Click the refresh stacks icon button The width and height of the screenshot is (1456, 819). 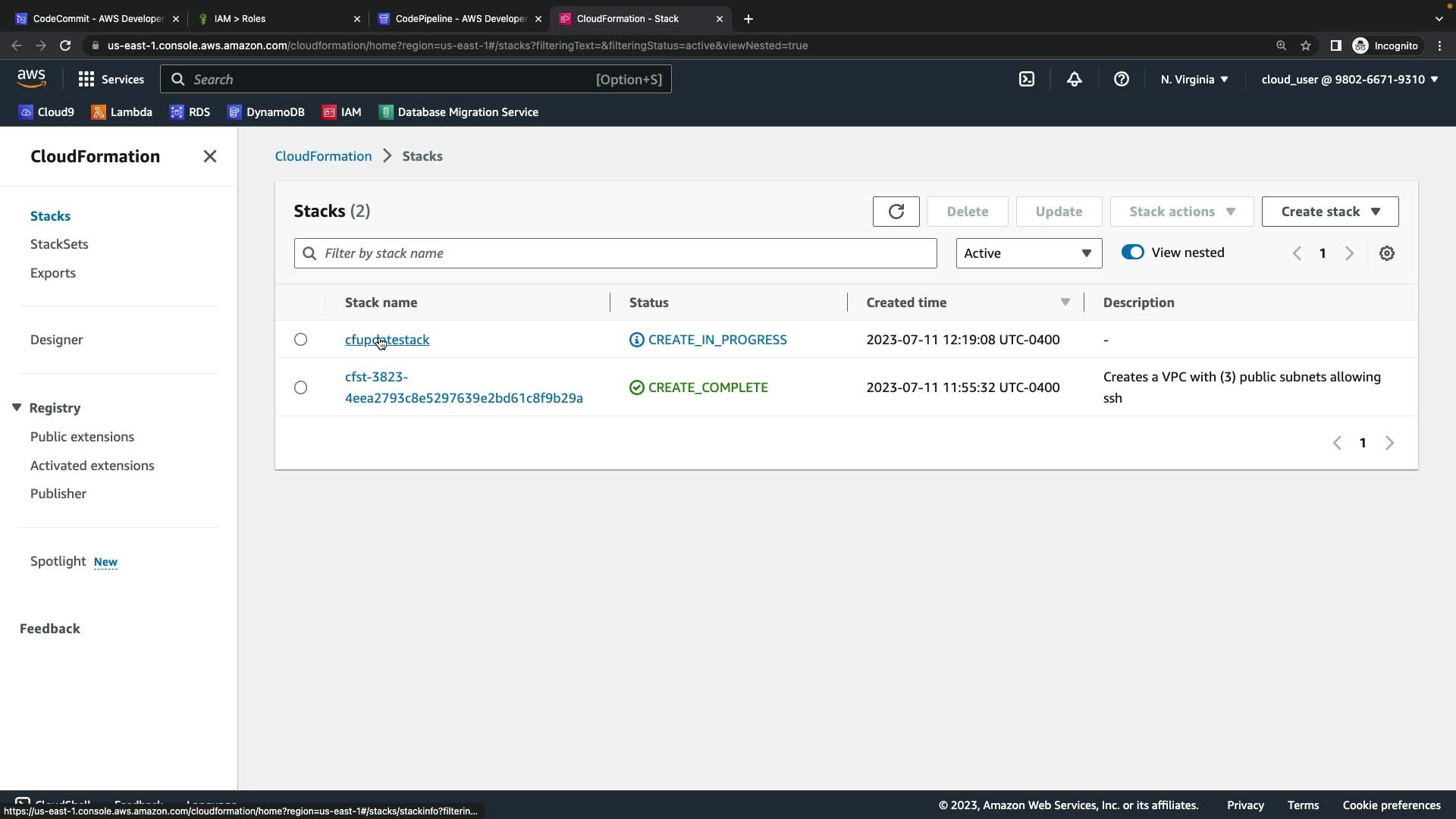896,212
